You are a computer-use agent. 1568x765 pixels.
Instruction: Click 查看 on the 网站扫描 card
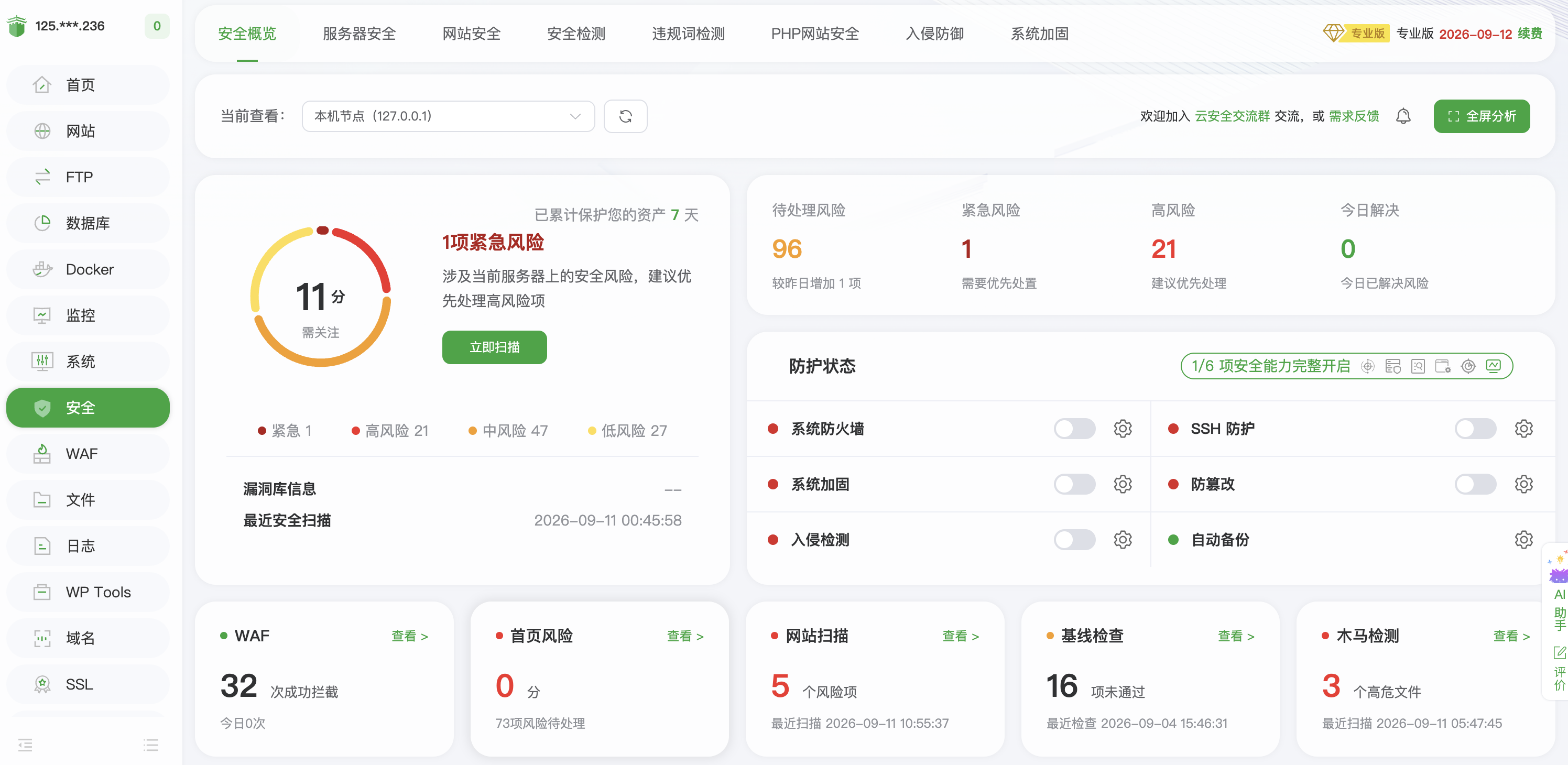point(961,636)
